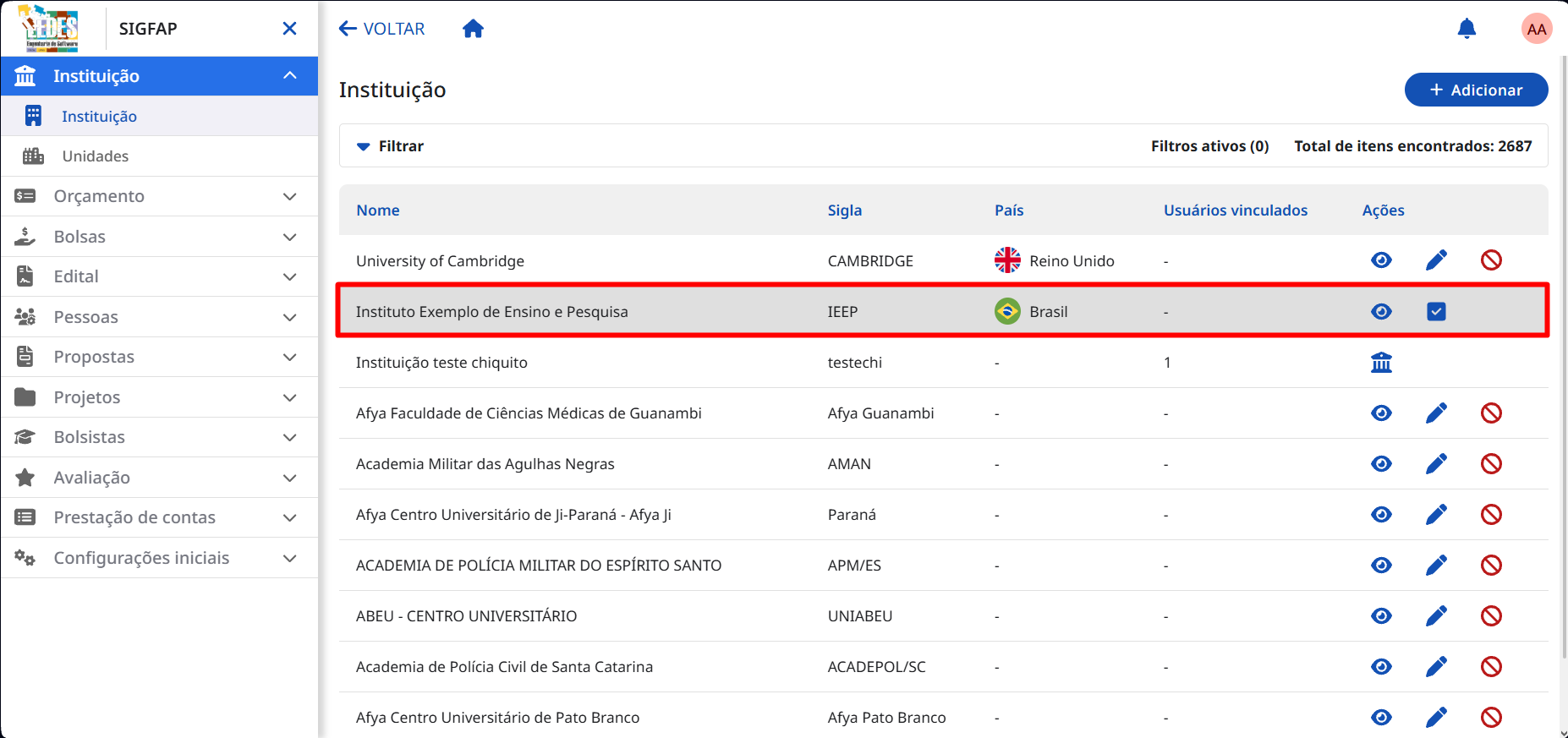Screen dimensions: 1568x738
Task: Edit the ACADEPOL/SC institution
Action: [x=1436, y=667]
